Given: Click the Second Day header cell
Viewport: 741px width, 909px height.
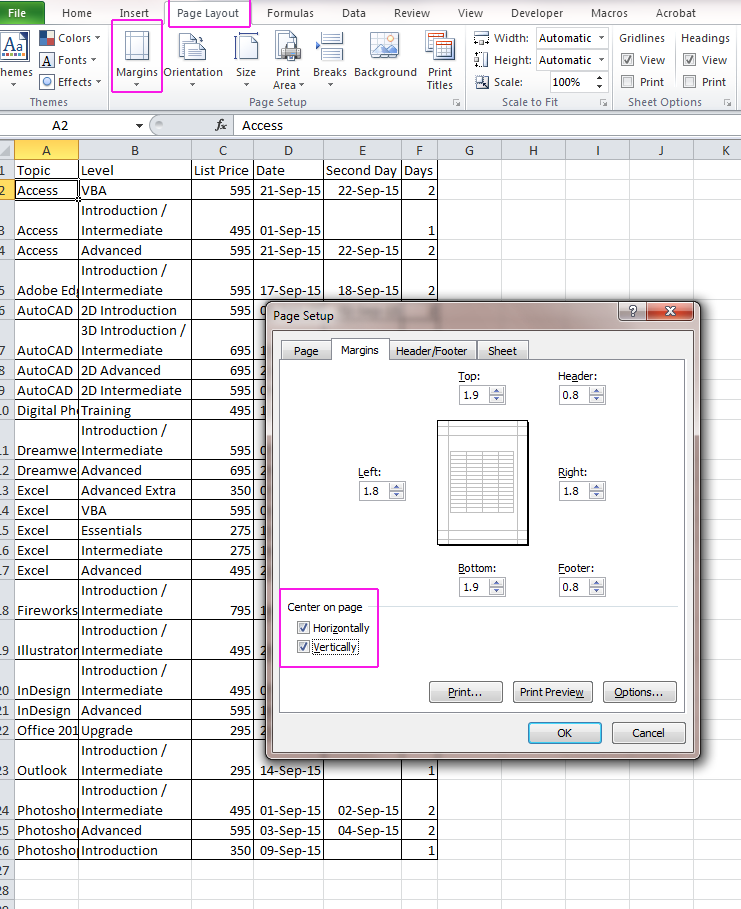Looking at the screenshot, I should click(362, 170).
